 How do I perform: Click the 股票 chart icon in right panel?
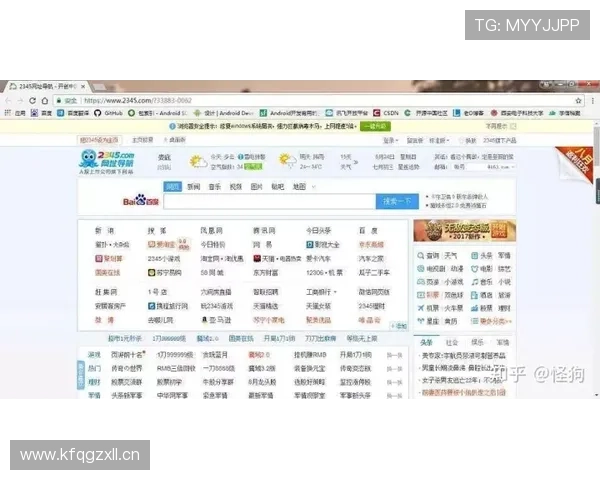[474, 308]
